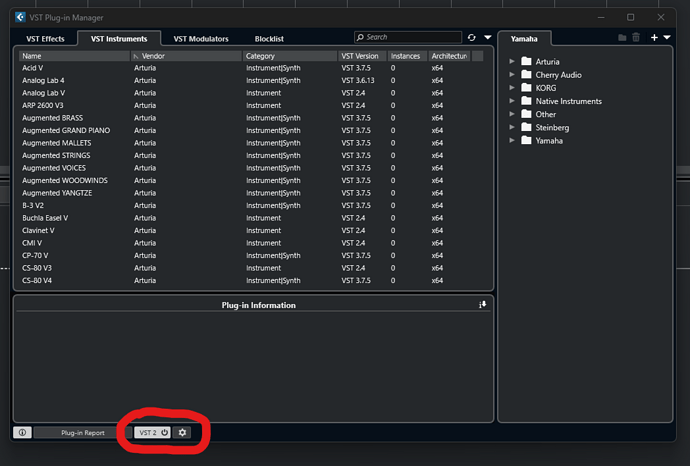This screenshot has width=690, height=466.
Task: Select the Yamaha collection tab
Action: [524, 39]
